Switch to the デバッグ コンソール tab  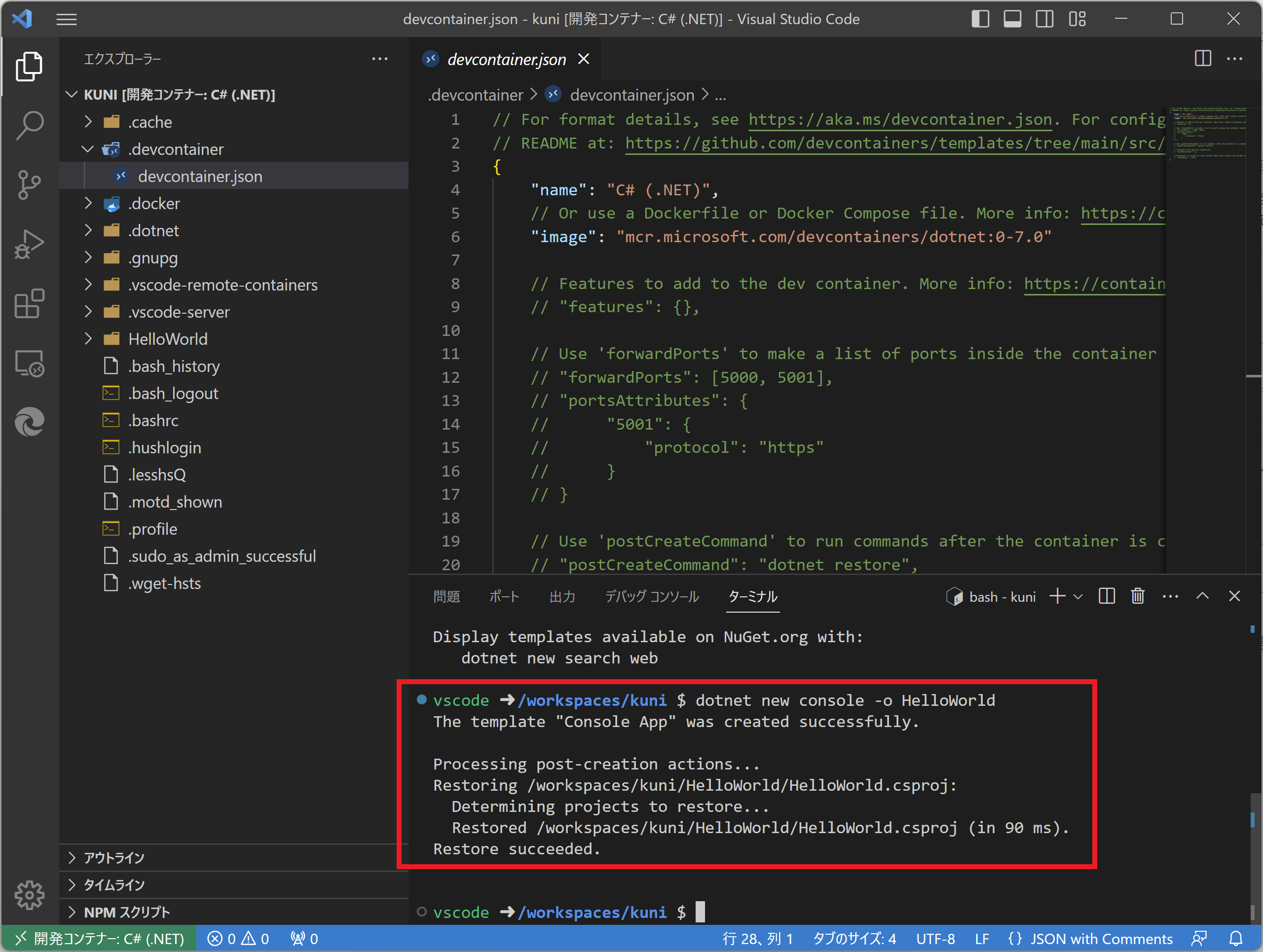pos(652,596)
